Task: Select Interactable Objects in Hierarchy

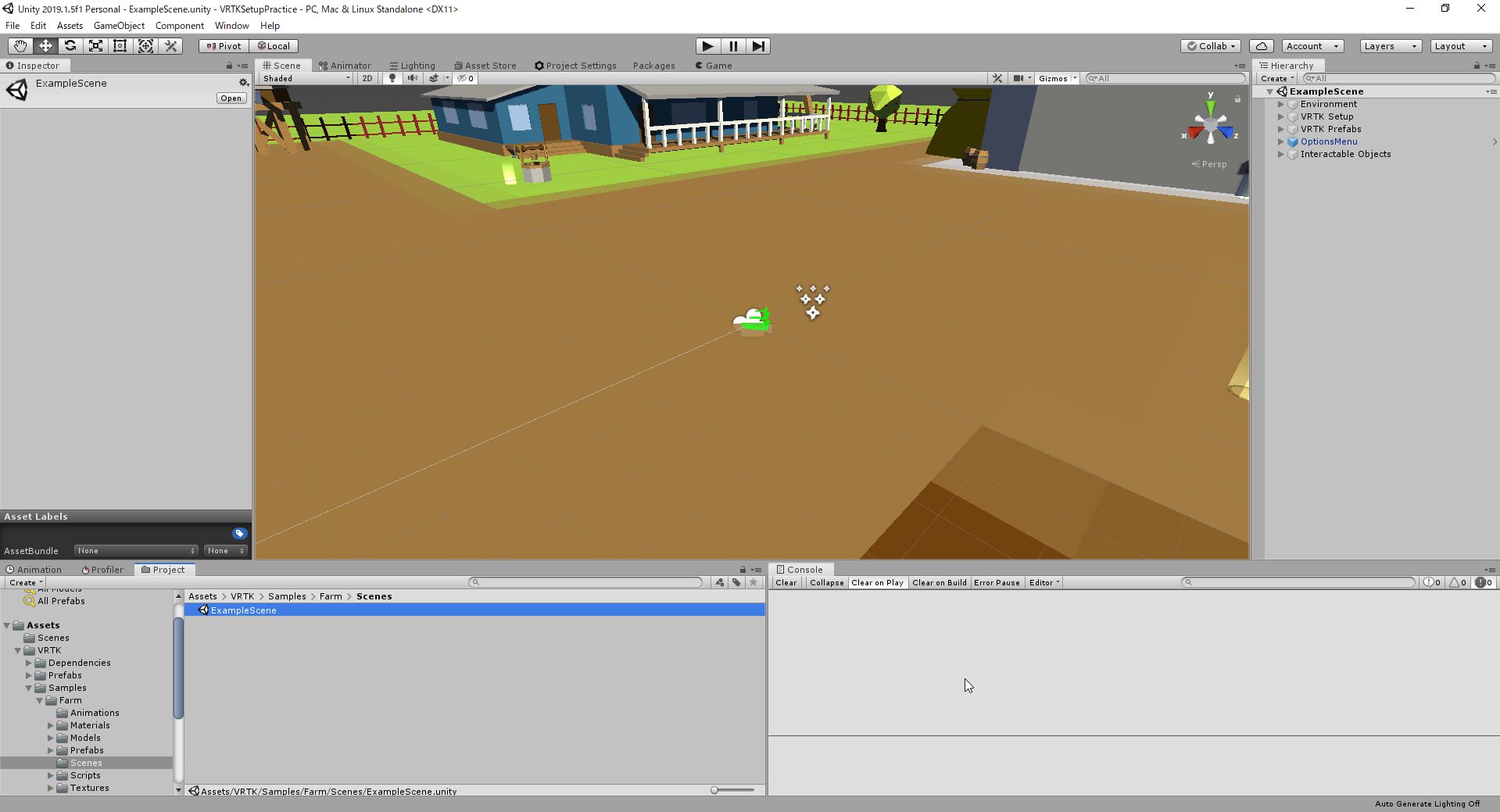Action: click(x=1345, y=154)
